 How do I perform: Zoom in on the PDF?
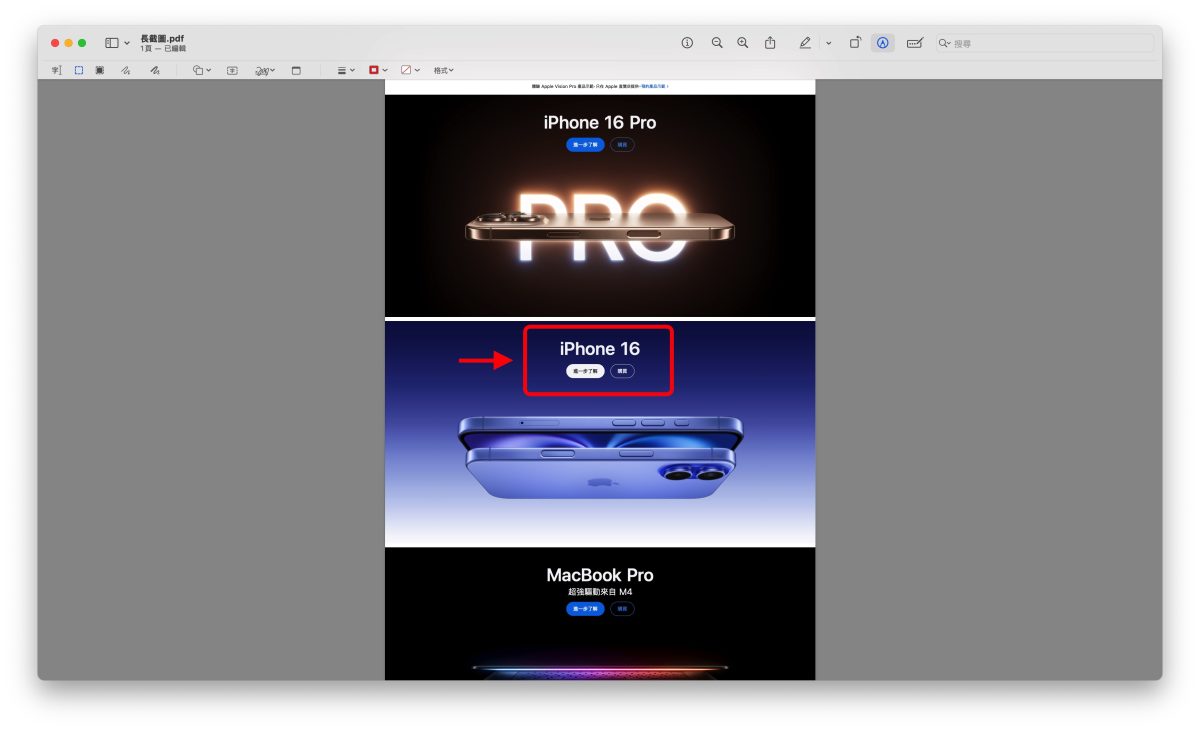tap(742, 43)
